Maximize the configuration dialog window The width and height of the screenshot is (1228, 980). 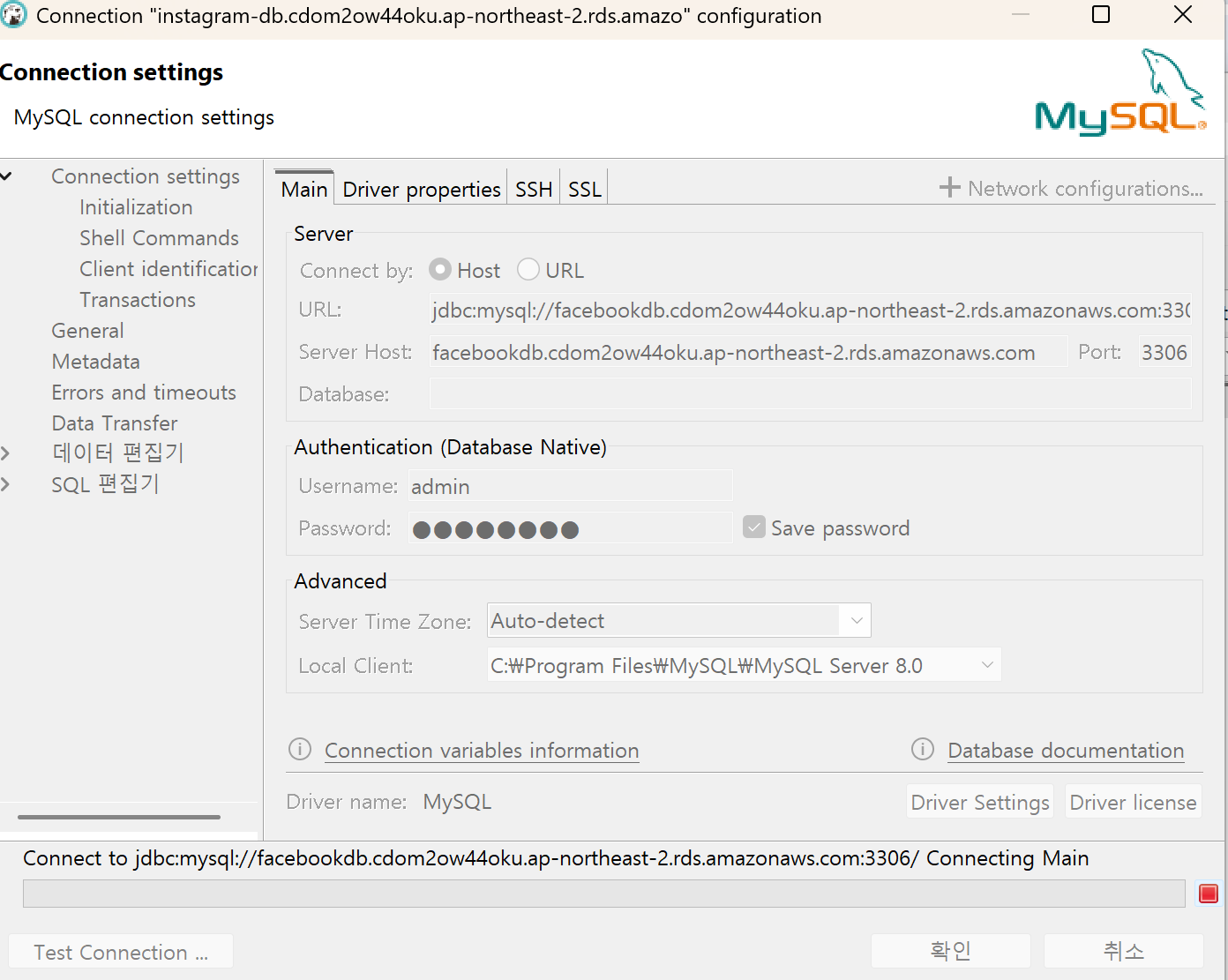(x=1101, y=15)
